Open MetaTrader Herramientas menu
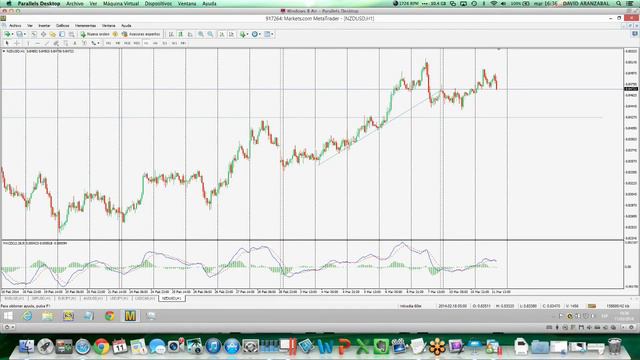Viewport: 640px width, 360px height. tap(85, 25)
